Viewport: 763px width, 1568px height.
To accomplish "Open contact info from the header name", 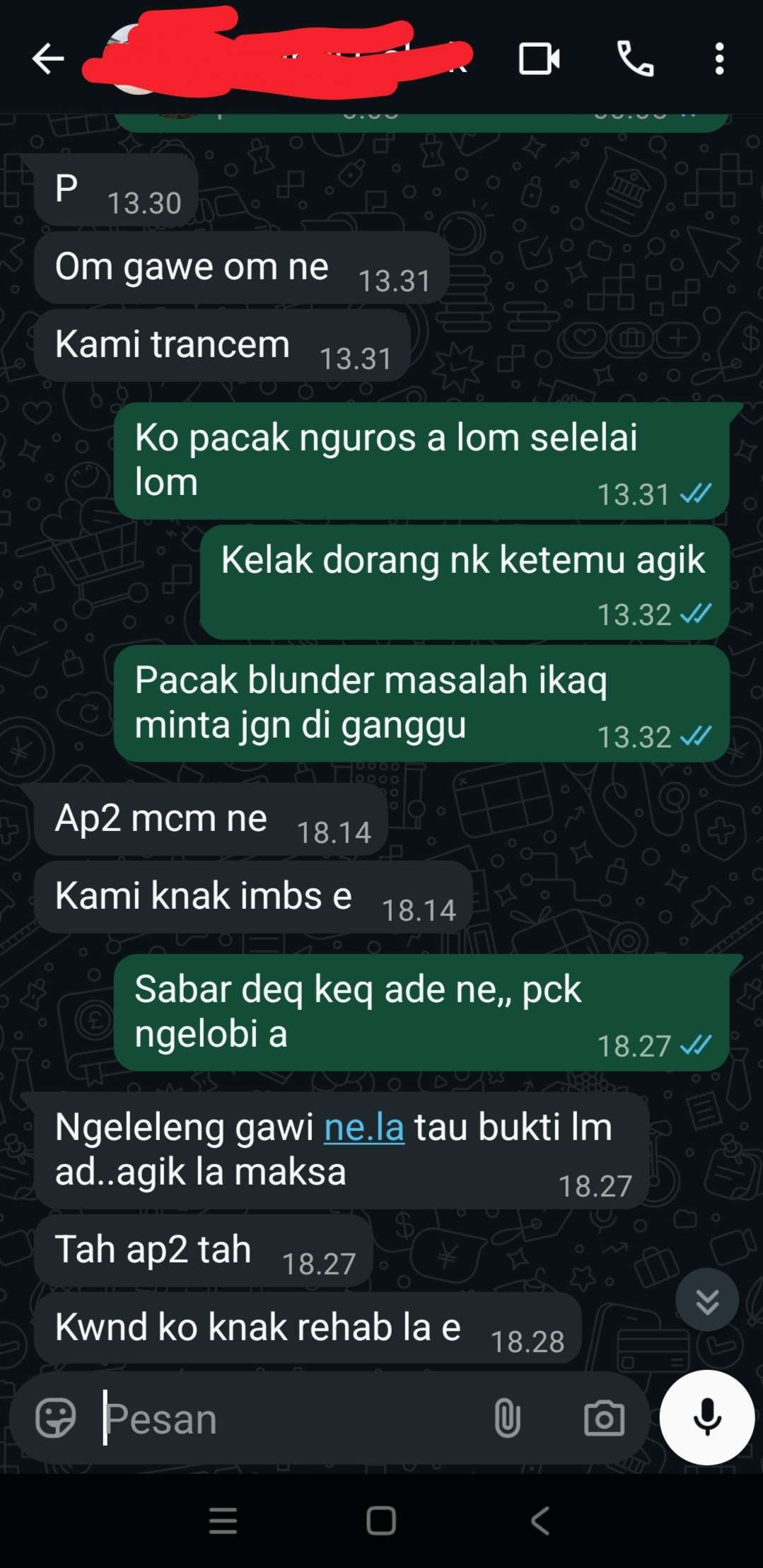I will point(283,59).
